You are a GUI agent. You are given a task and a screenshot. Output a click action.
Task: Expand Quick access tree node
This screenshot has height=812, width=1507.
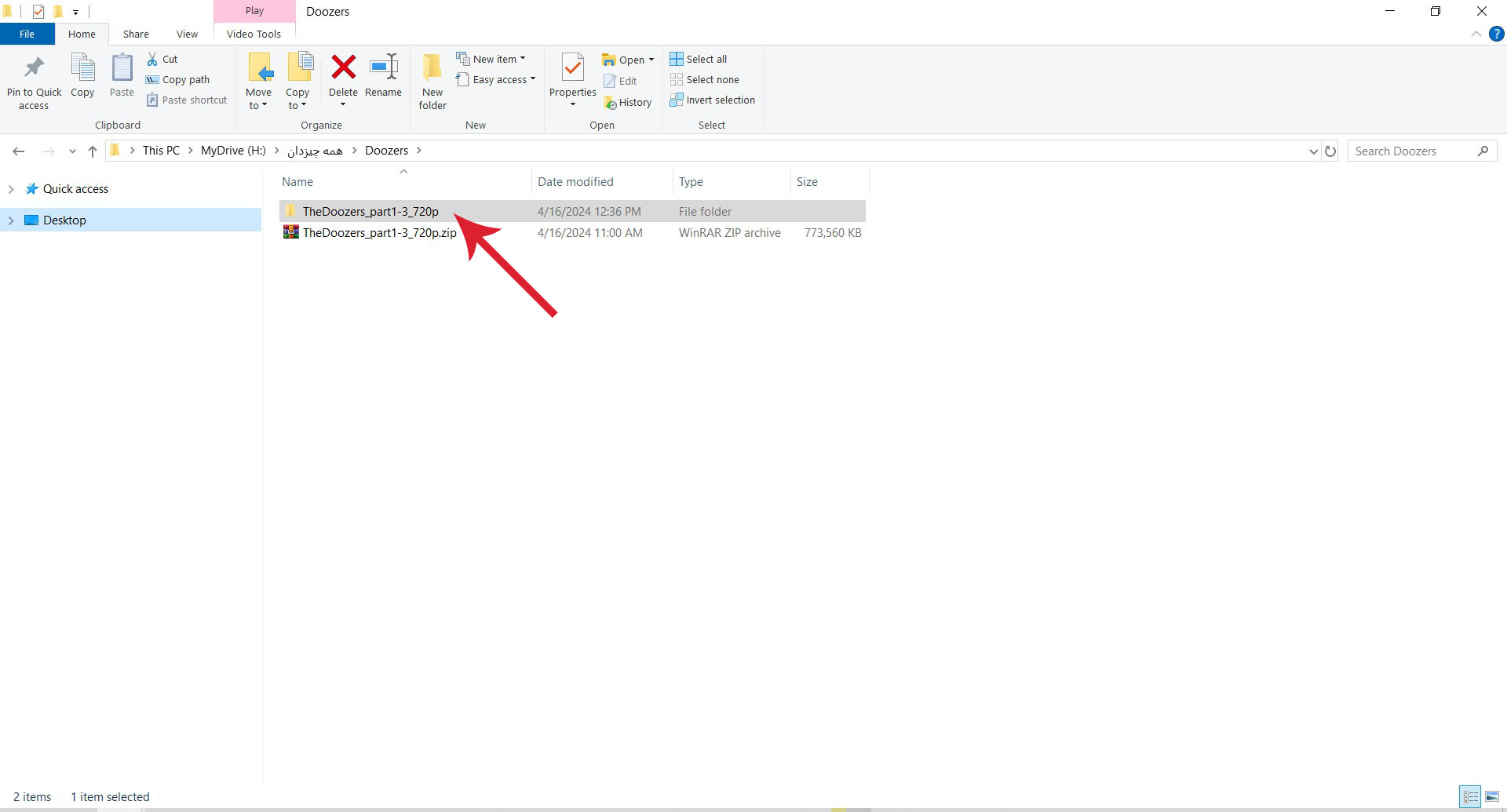(11, 189)
